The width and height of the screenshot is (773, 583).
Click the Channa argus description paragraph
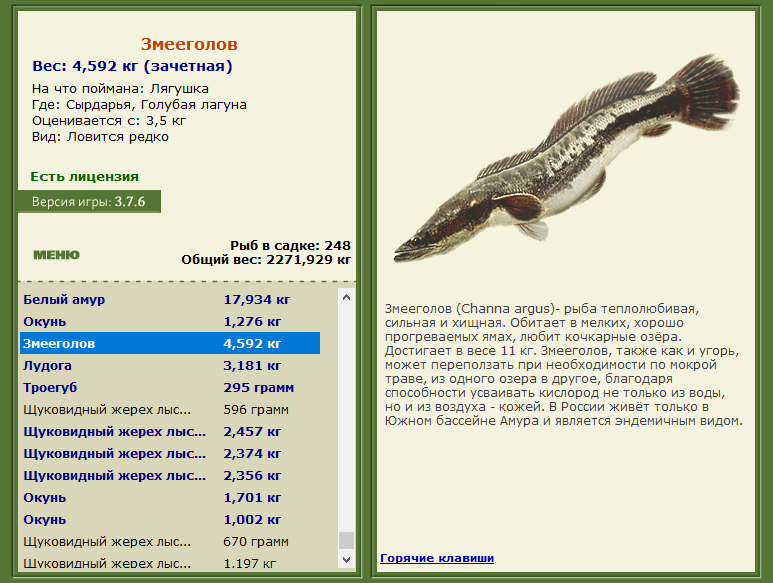pyautogui.click(x=563, y=365)
